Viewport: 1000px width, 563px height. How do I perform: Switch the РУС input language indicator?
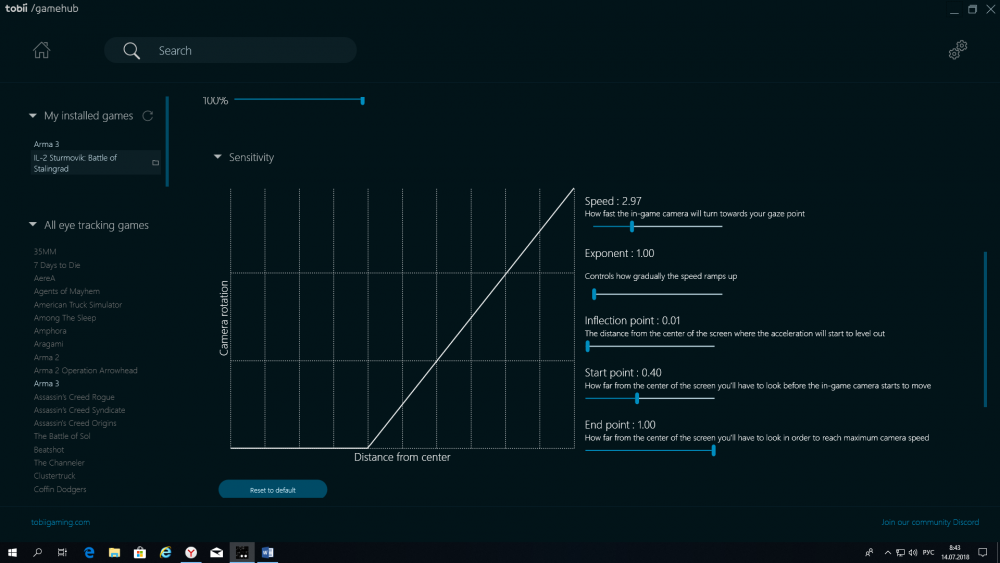pyautogui.click(x=928, y=552)
